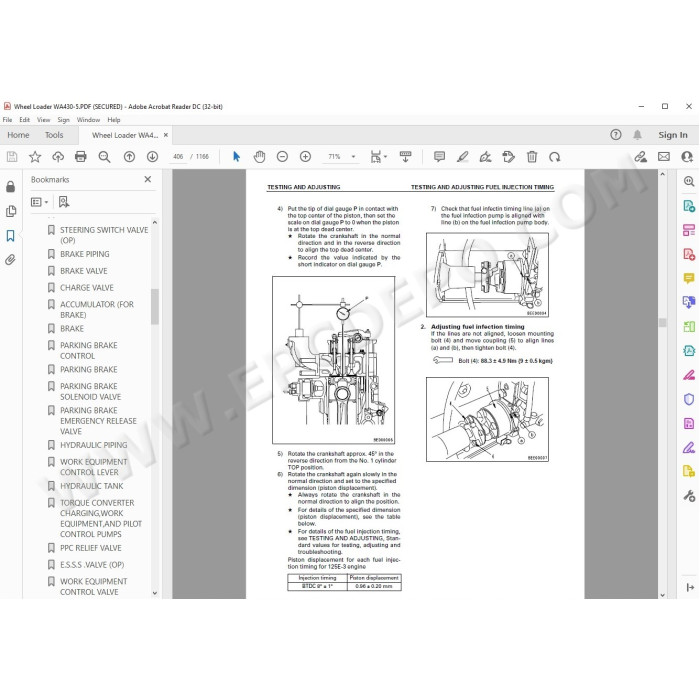Click the upload to cloud icon

coord(58,157)
